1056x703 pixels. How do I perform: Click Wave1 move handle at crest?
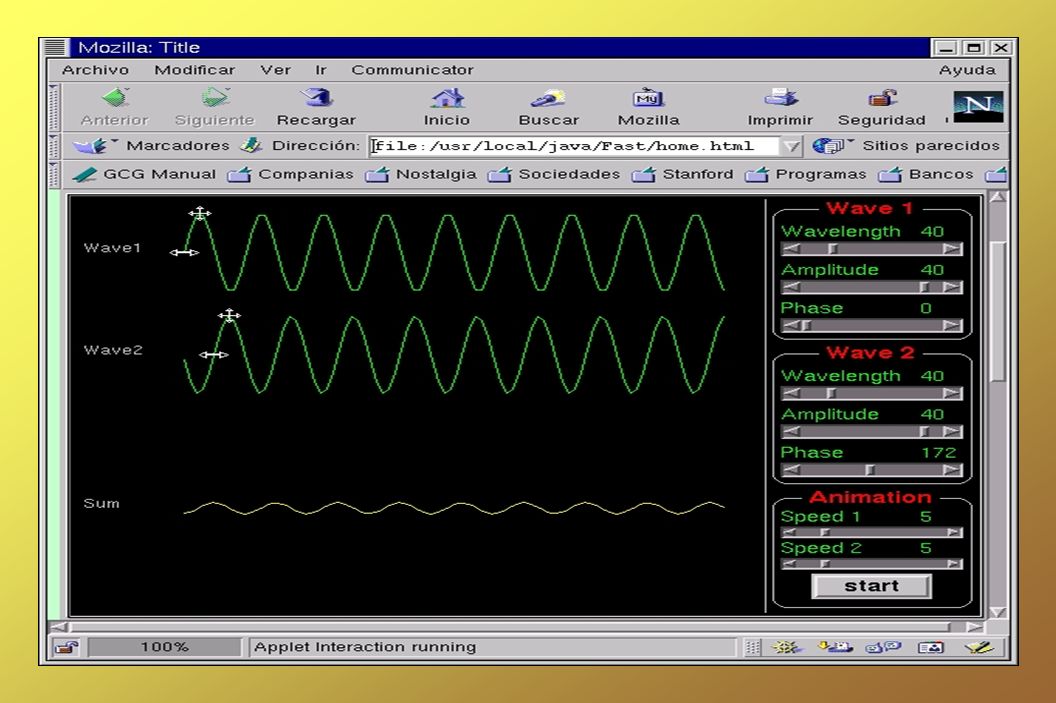tap(199, 214)
